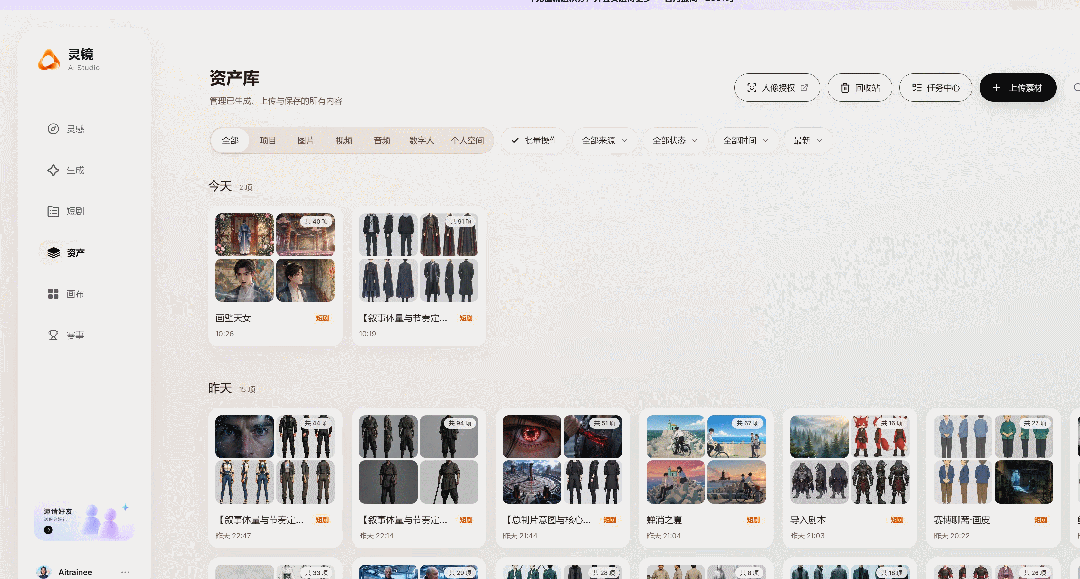Open today's card with dark coat outfits
The image size is (1080, 579).
point(419,257)
